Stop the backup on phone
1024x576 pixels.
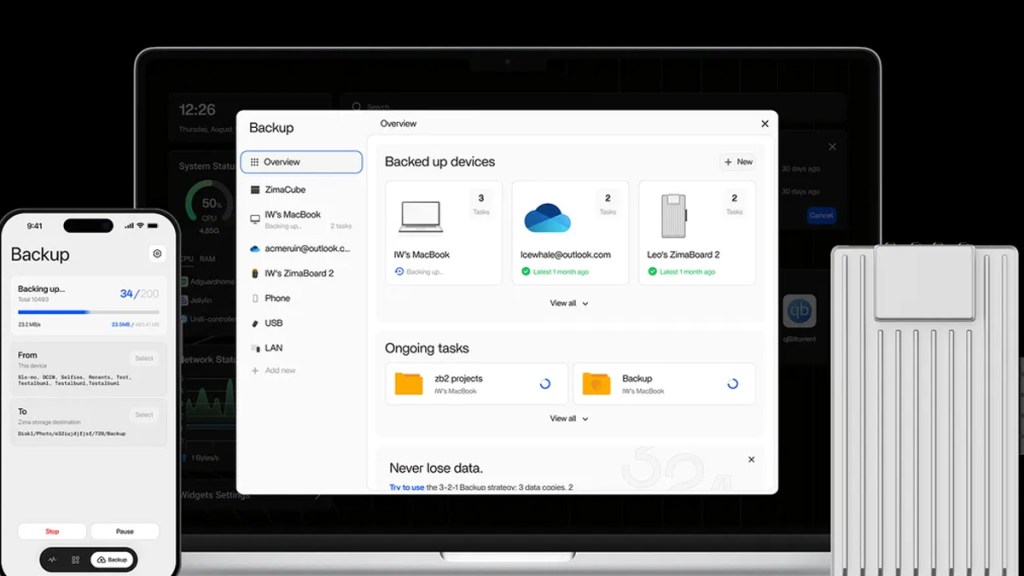(52, 532)
